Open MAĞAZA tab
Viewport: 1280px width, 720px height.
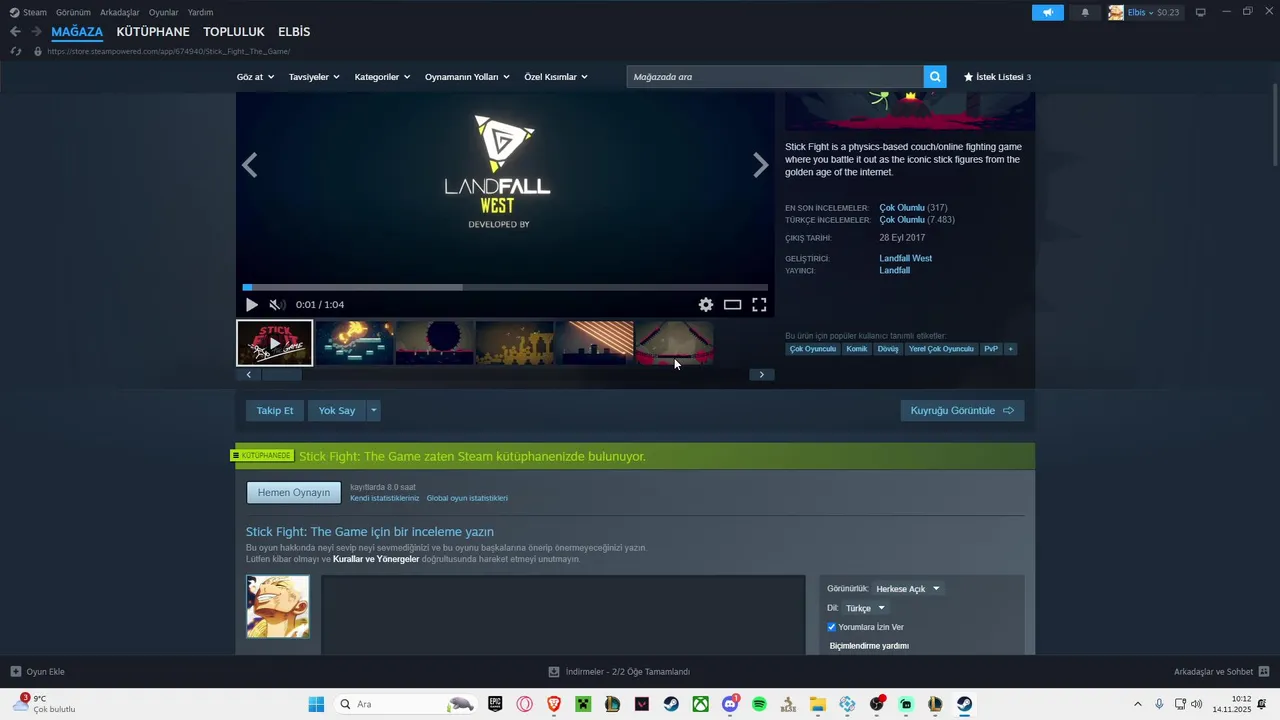(77, 32)
